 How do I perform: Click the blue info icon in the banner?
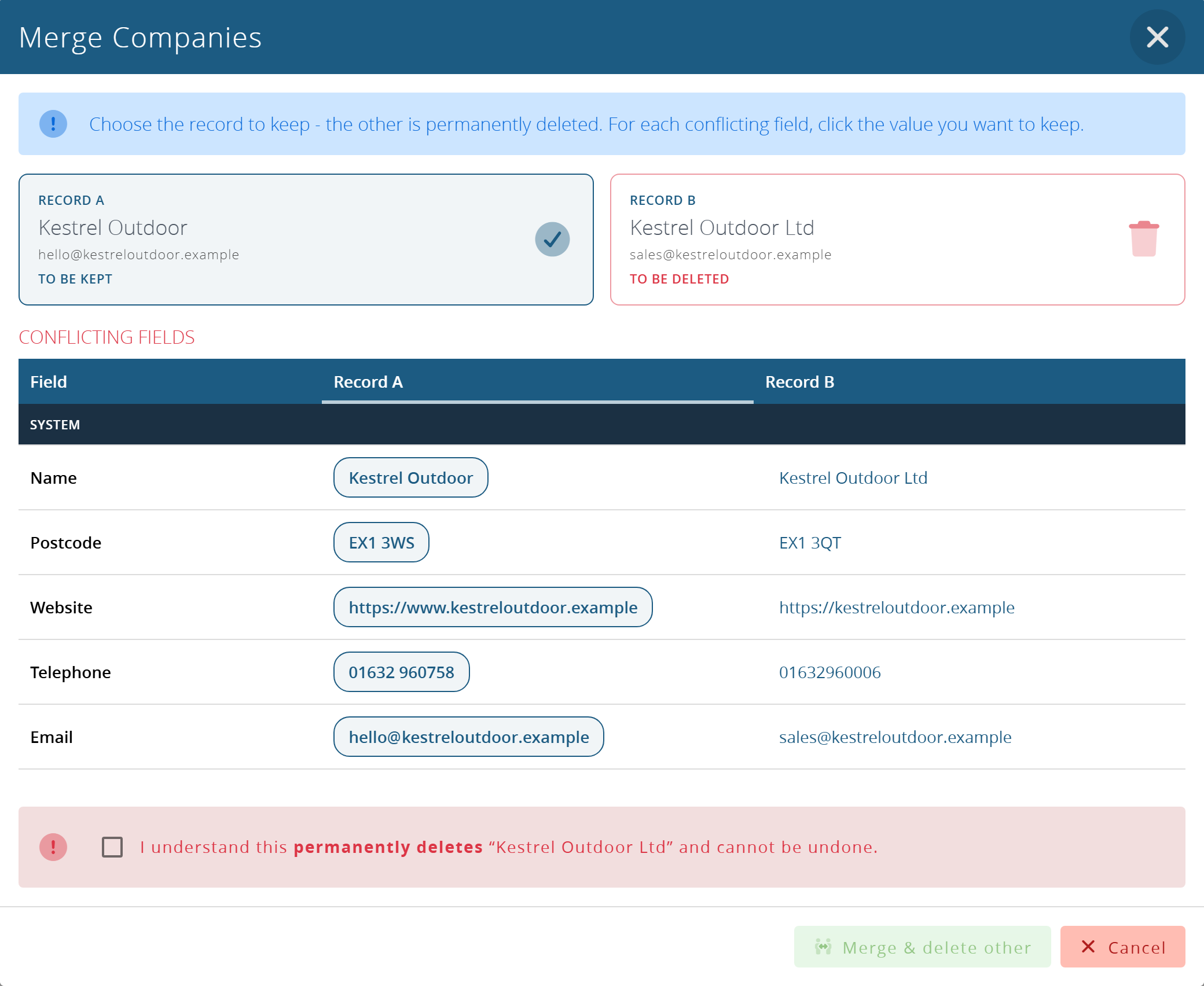tap(53, 124)
